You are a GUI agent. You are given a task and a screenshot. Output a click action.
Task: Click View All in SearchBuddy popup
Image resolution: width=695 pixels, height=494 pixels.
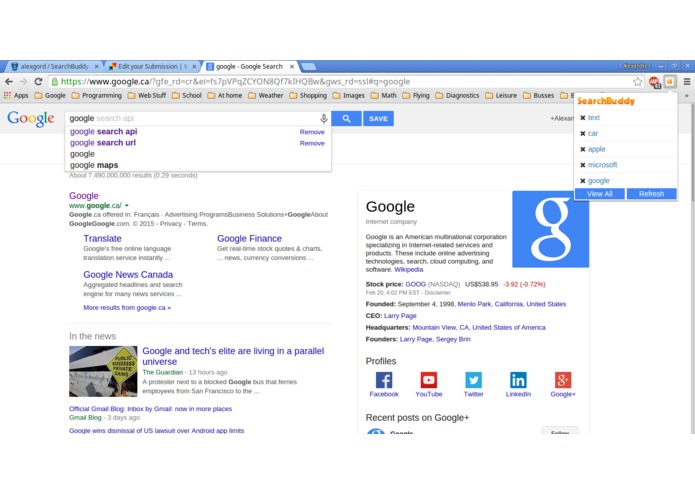[600, 194]
